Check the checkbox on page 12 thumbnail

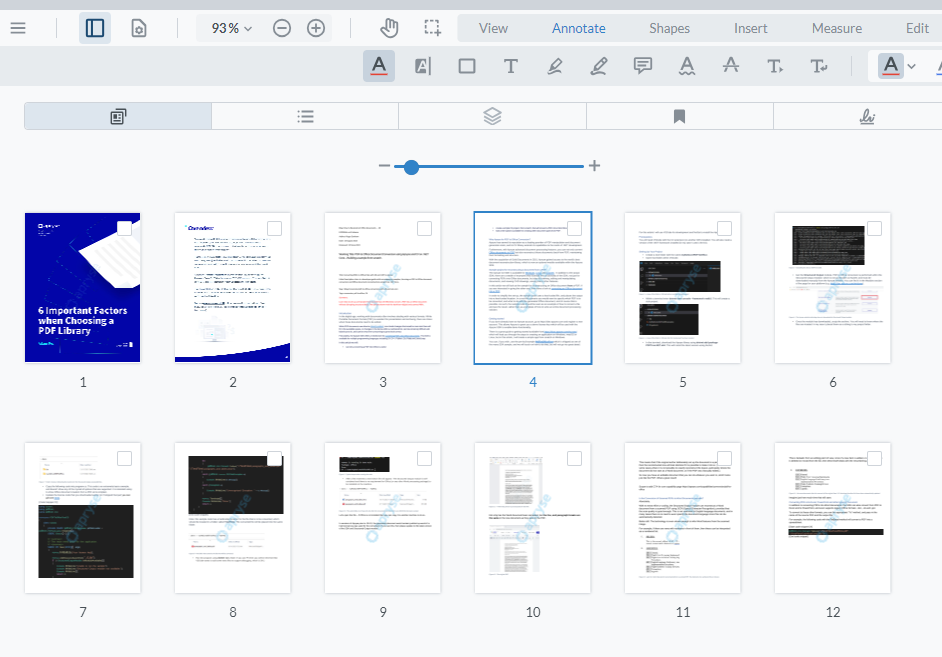874,457
